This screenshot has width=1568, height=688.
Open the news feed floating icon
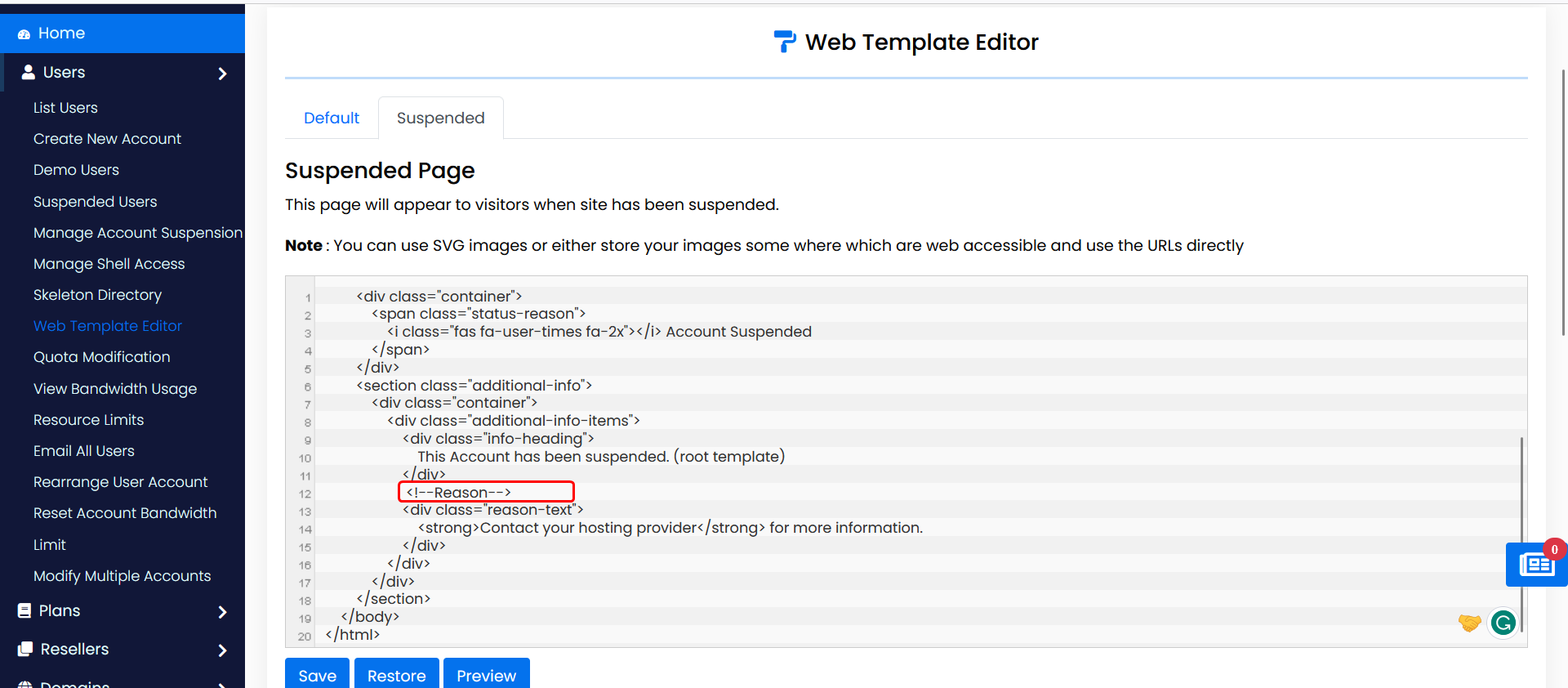tap(1535, 564)
